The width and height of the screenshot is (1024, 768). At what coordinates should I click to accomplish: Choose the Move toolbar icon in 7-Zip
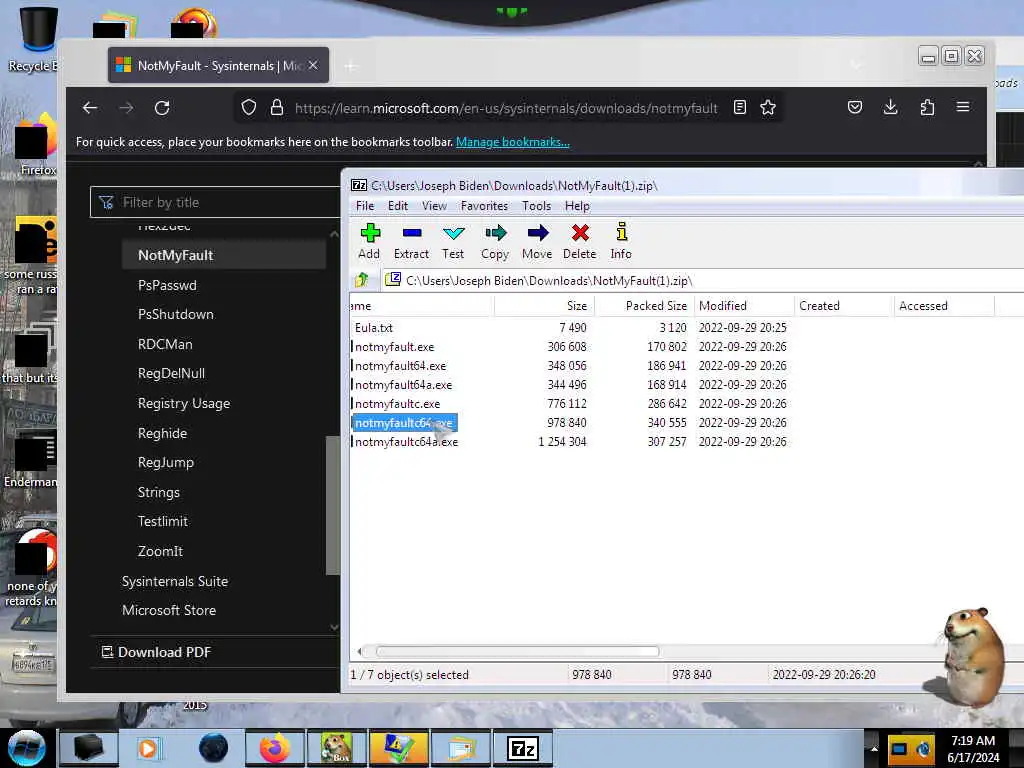537,242
